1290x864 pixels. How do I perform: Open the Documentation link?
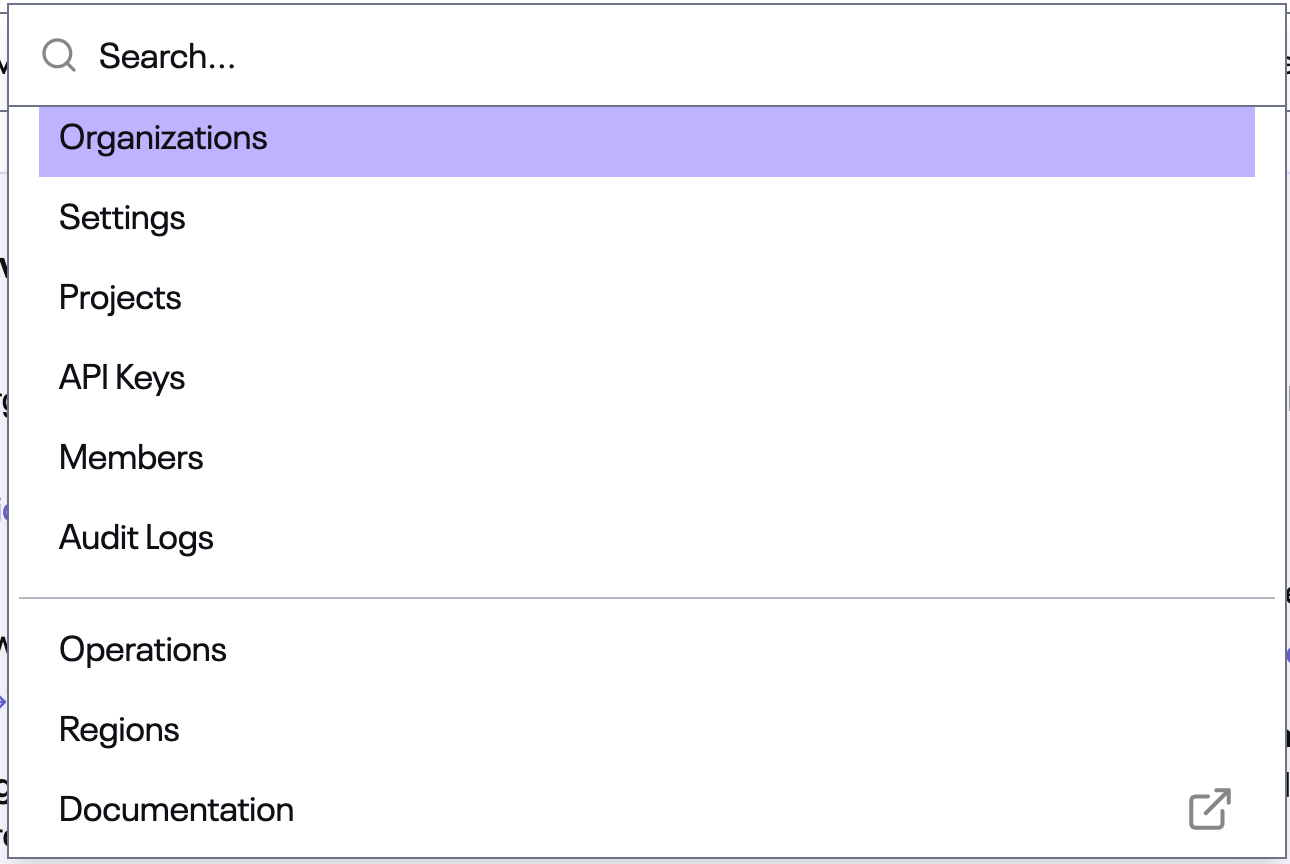click(177, 810)
